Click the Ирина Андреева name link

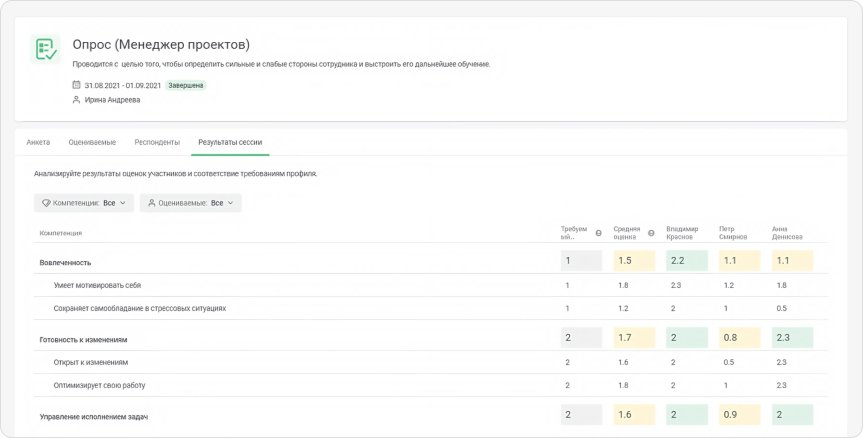click(113, 100)
